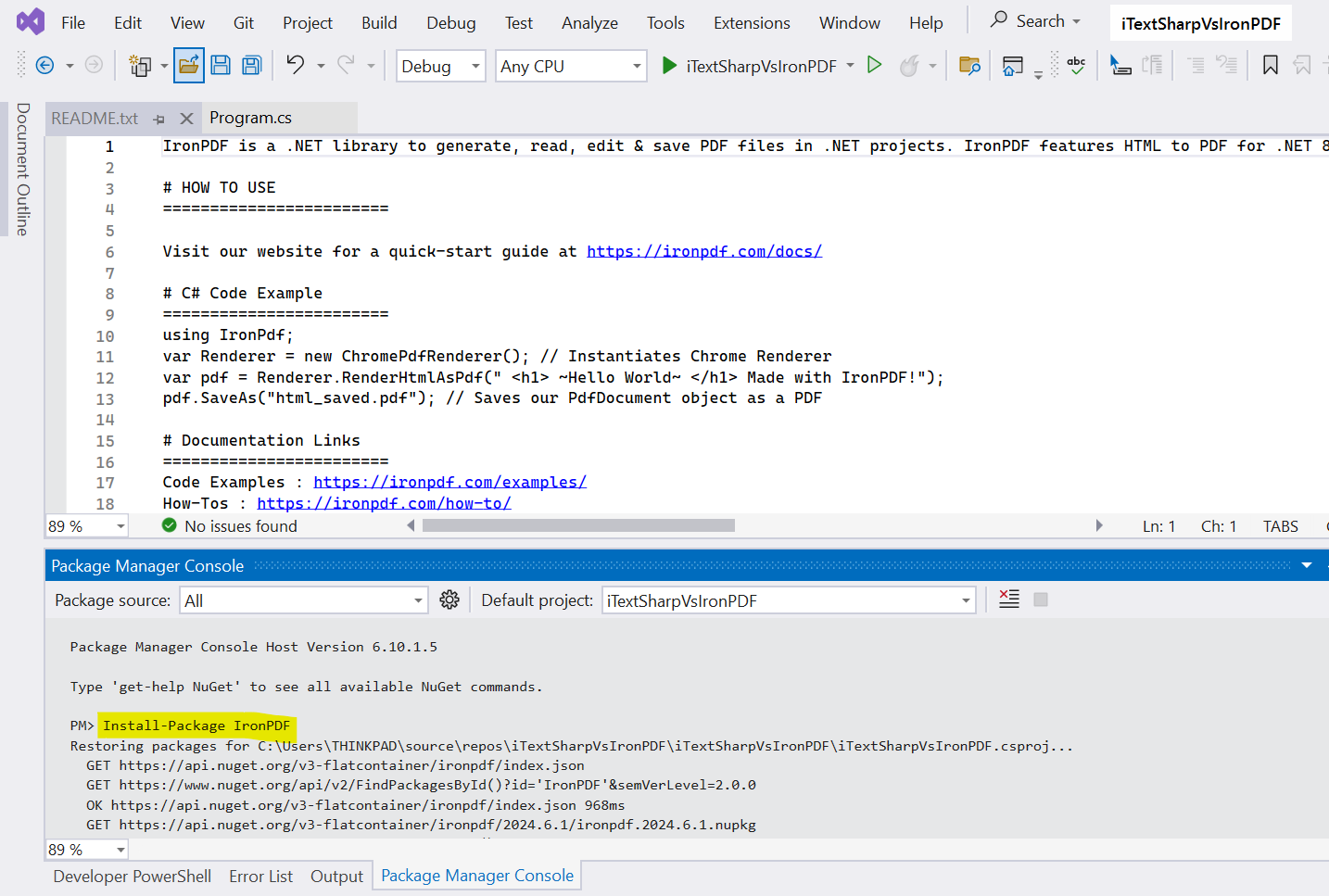Image resolution: width=1329 pixels, height=896 pixels.
Task: Clear the Package Manager Console output
Action: [1009, 599]
